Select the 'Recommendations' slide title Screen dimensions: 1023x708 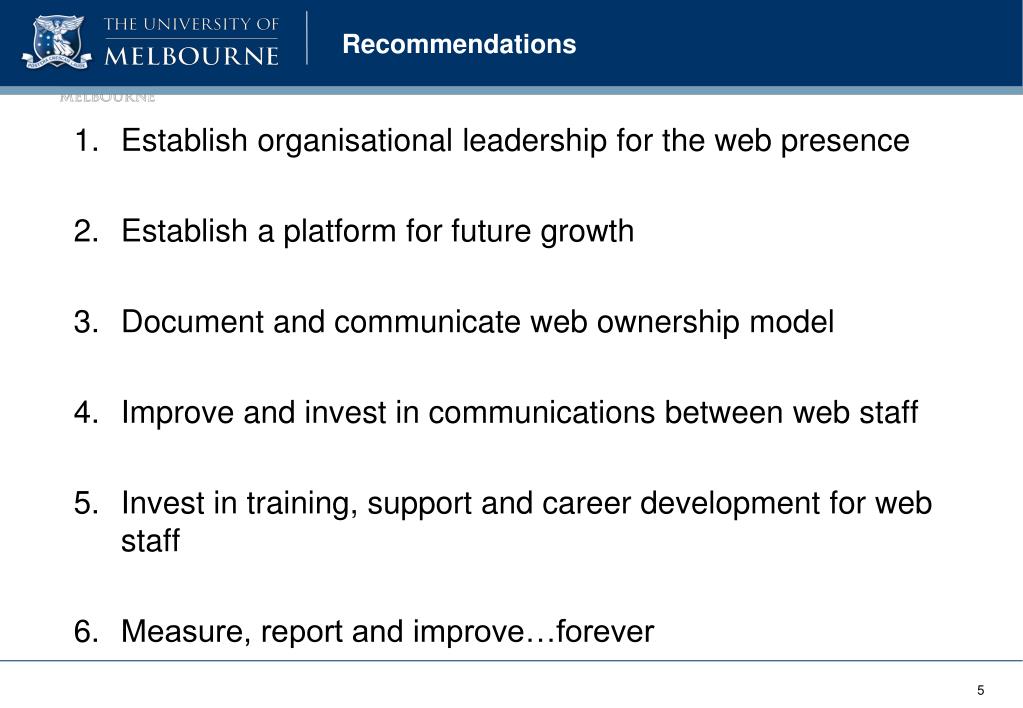pyautogui.click(x=459, y=44)
